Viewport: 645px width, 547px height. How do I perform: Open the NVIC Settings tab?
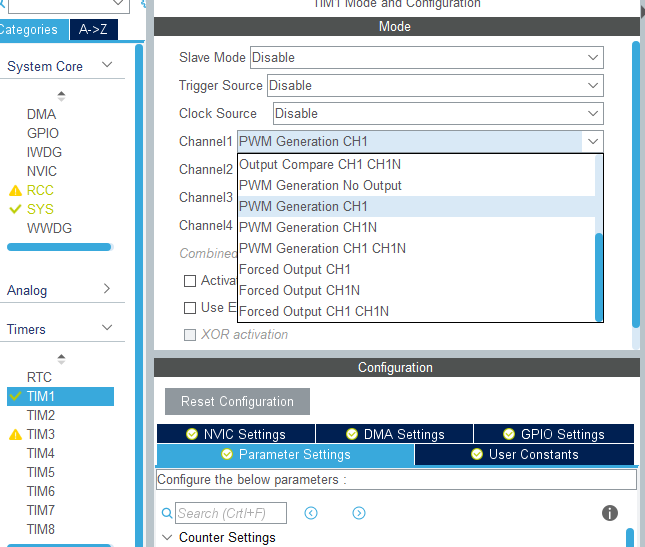[236, 434]
